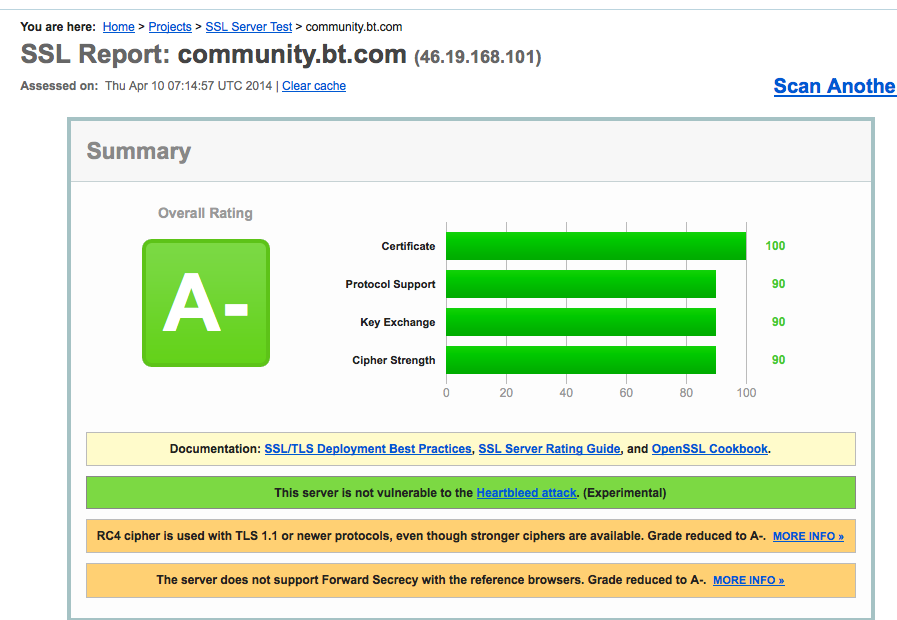This screenshot has height=620, width=897.
Task: Click the Protocol Support score value 90
Action: click(779, 284)
